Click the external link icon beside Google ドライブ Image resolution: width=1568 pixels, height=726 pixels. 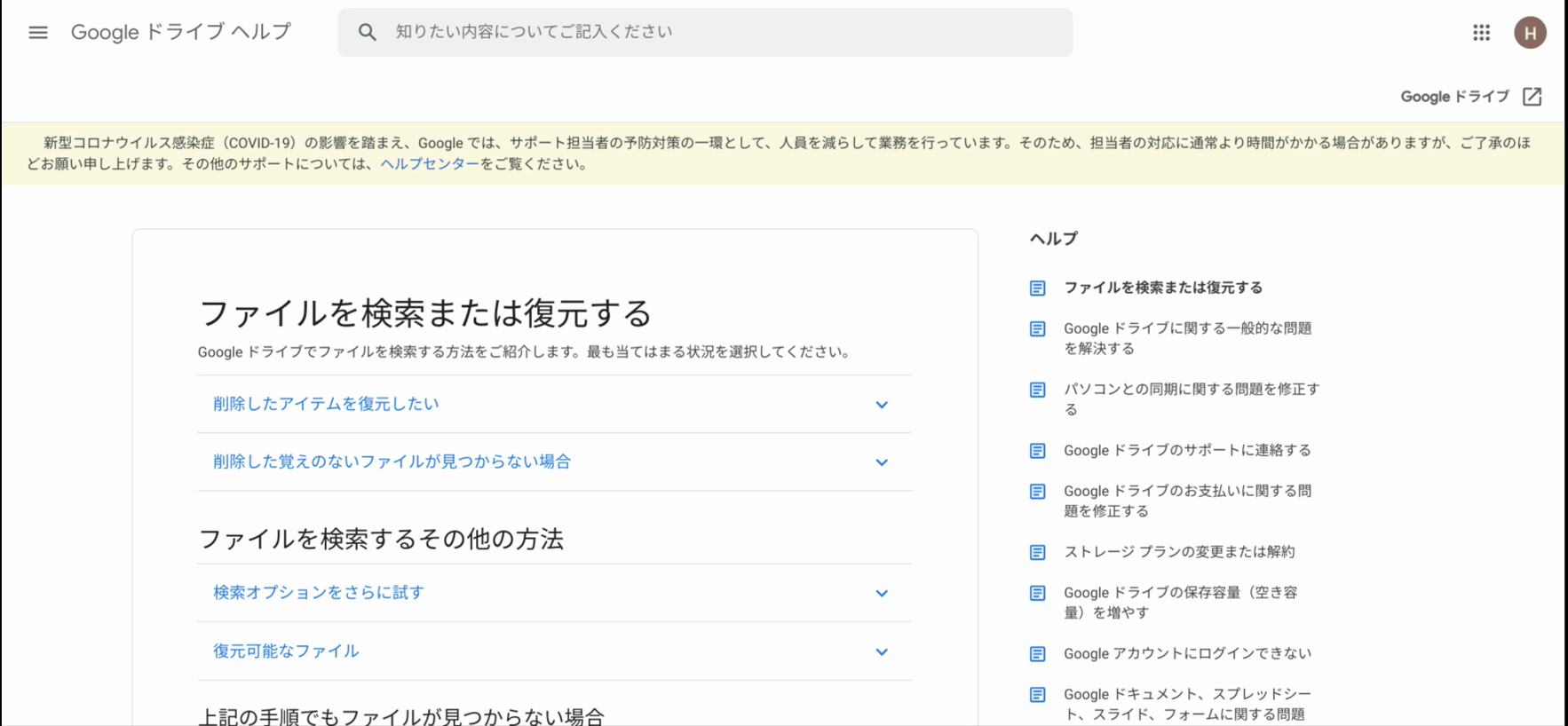[1532, 97]
